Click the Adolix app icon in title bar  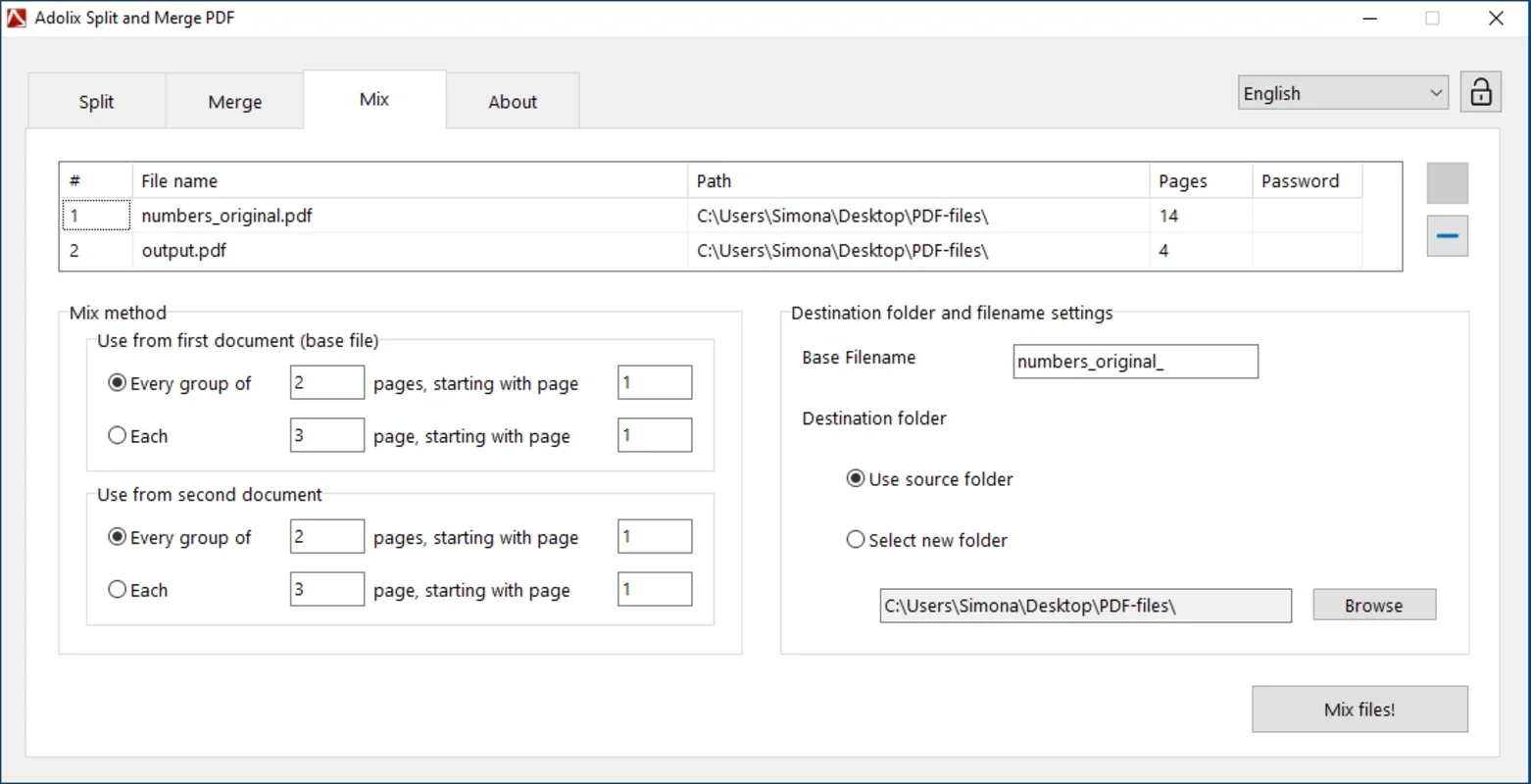pyautogui.click(x=17, y=18)
